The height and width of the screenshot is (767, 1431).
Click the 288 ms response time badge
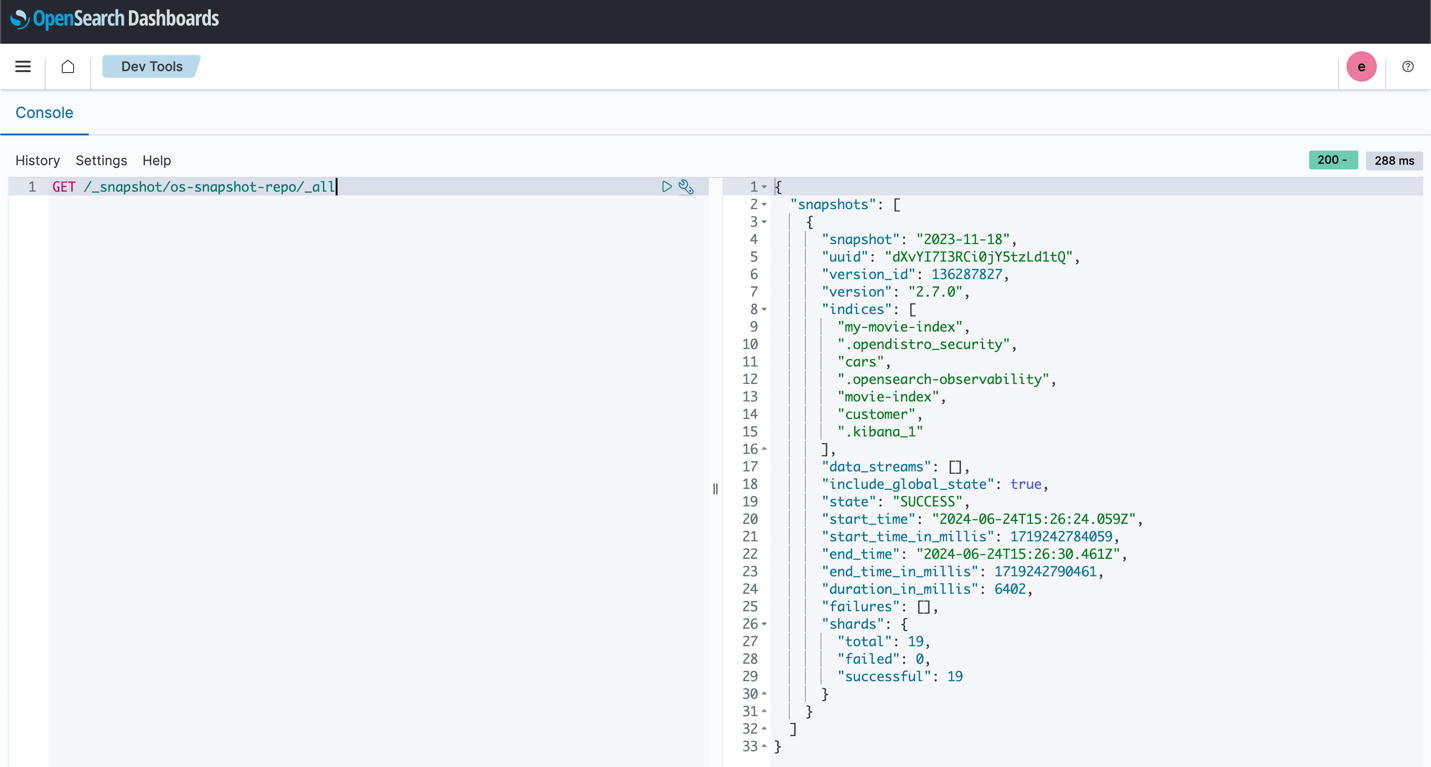tap(1394, 160)
